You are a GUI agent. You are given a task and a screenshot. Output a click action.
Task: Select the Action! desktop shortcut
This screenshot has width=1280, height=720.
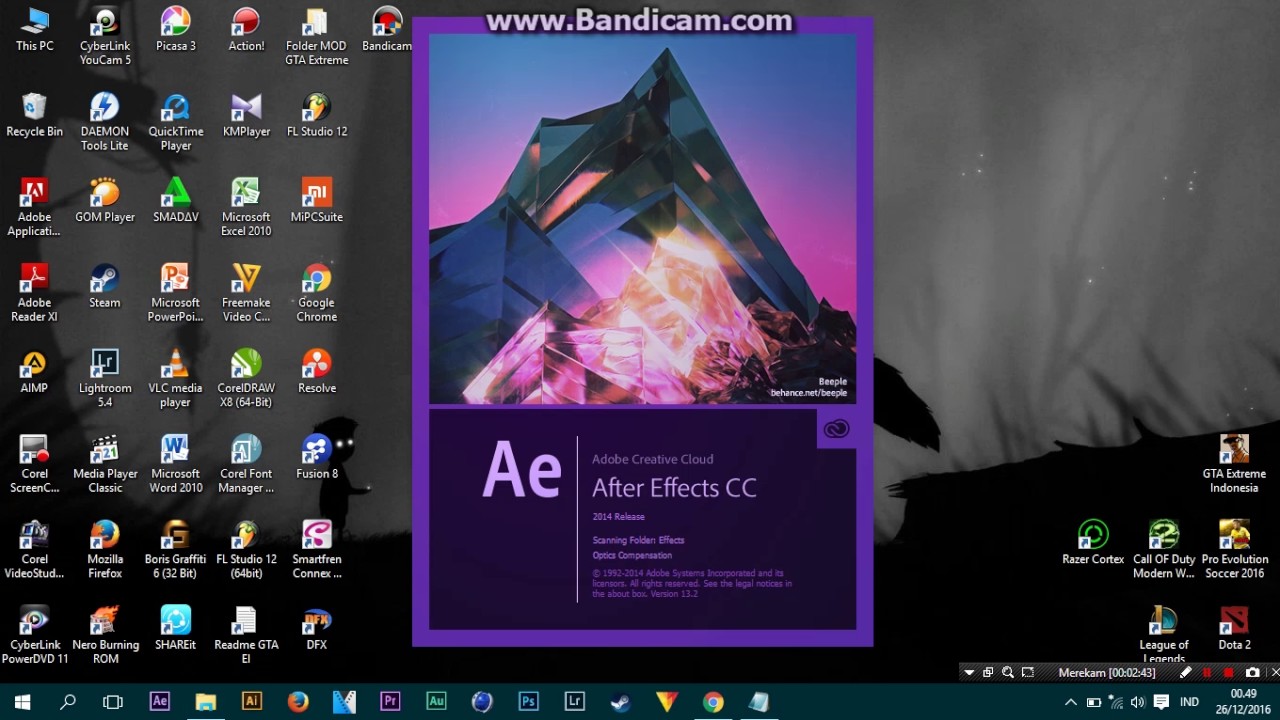(x=246, y=30)
